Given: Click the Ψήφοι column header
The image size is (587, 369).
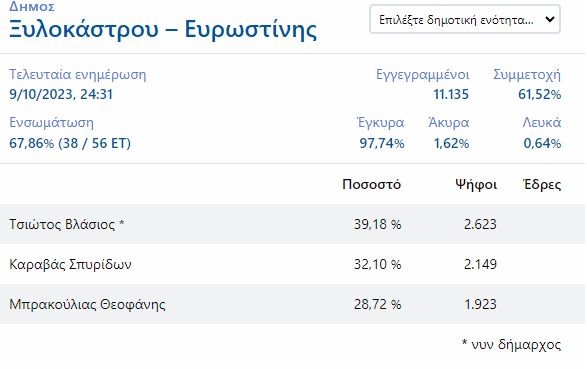Looking at the screenshot, I should pyautogui.click(x=476, y=184).
